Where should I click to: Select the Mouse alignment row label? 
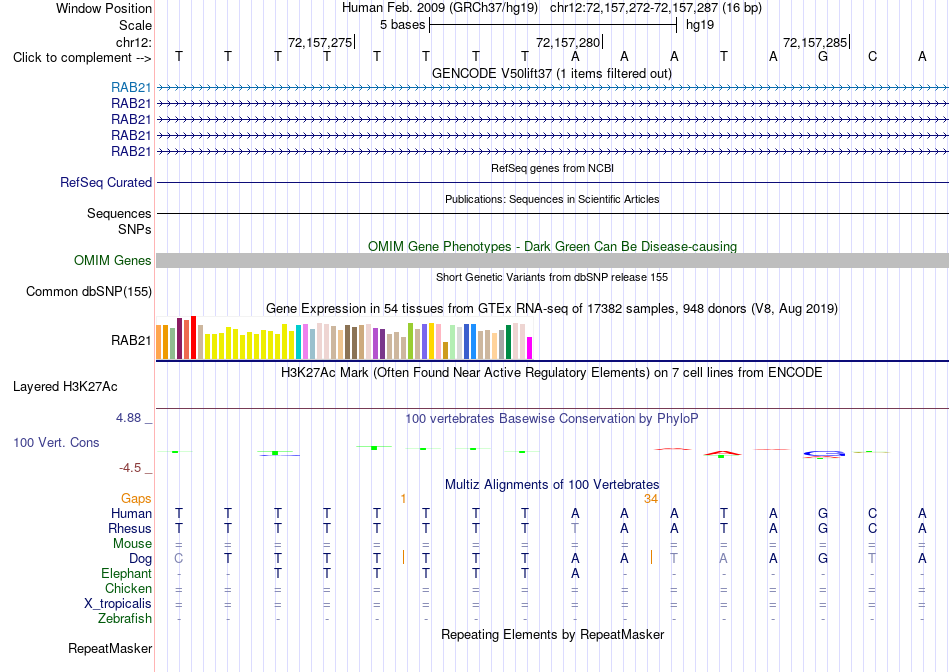click(132, 544)
